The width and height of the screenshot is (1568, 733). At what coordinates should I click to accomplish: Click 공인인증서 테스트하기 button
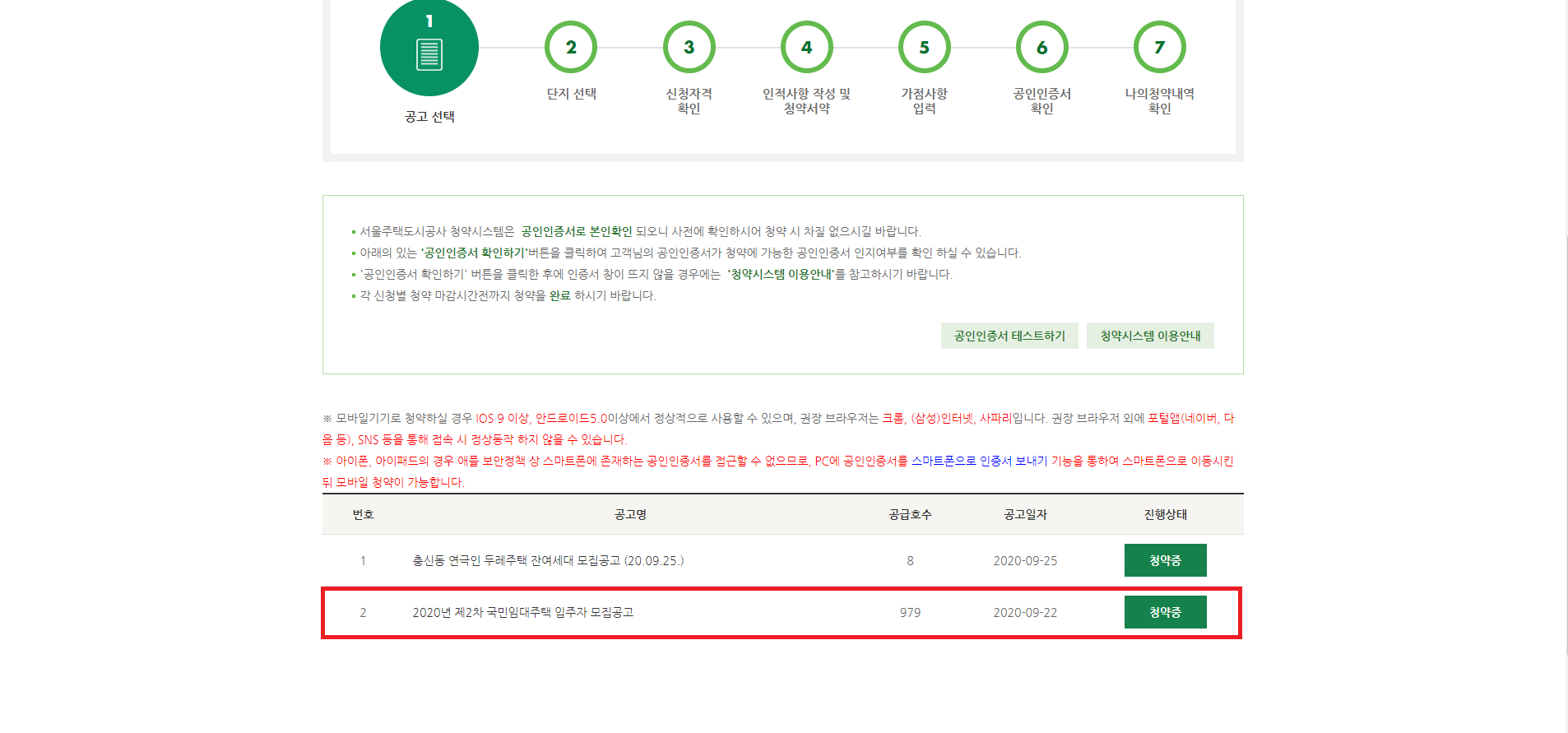[x=1009, y=336]
